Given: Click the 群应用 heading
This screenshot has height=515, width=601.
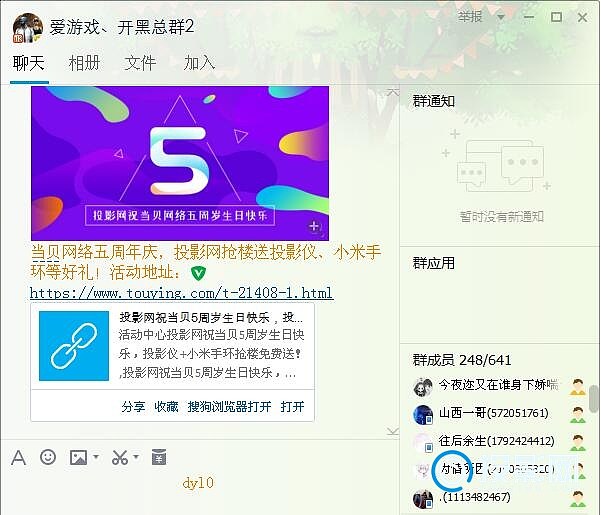Looking at the screenshot, I should pos(434,263).
